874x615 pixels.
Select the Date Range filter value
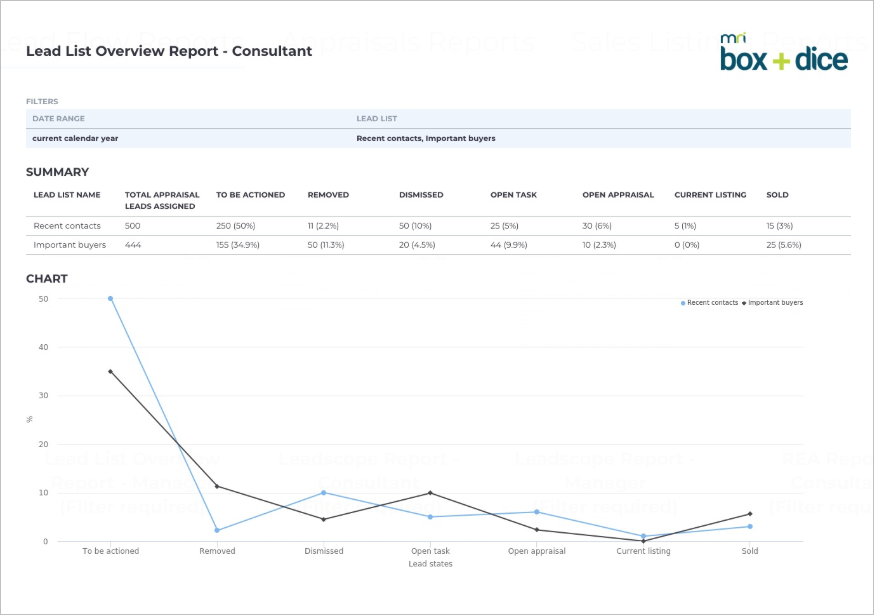click(x=75, y=138)
